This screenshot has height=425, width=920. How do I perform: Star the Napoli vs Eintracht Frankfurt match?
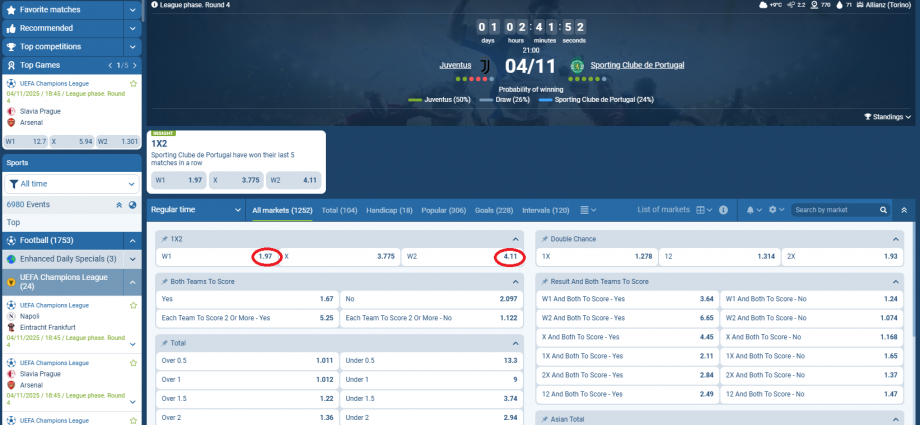click(x=134, y=305)
